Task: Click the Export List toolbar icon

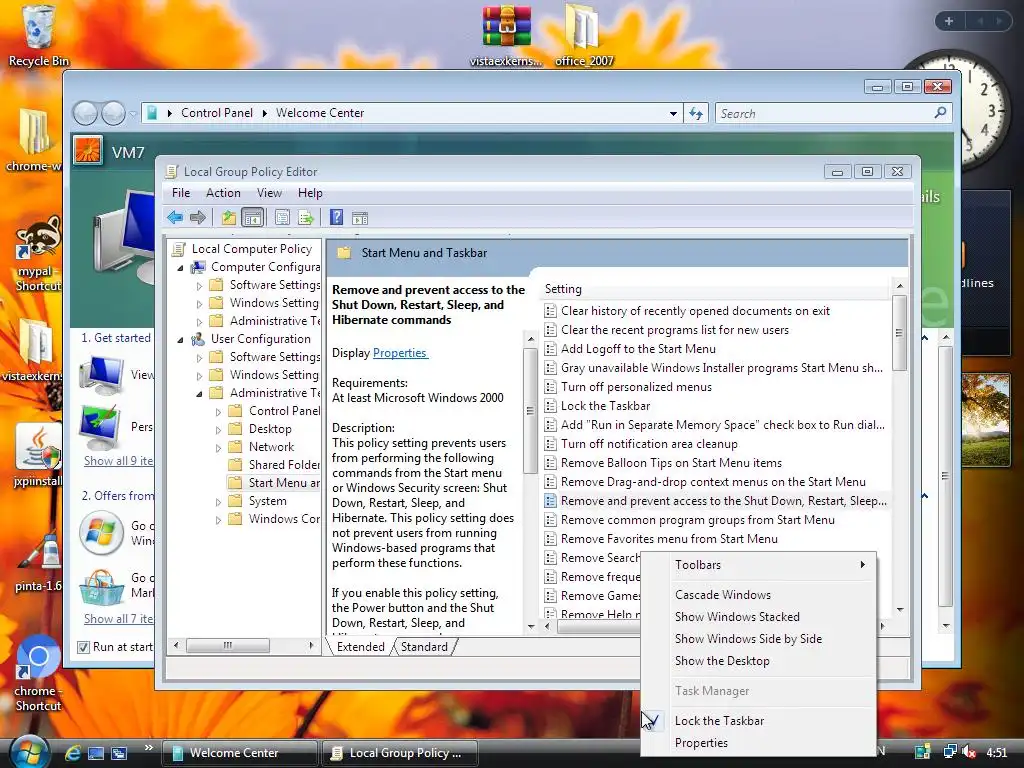Action: [306, 217]
